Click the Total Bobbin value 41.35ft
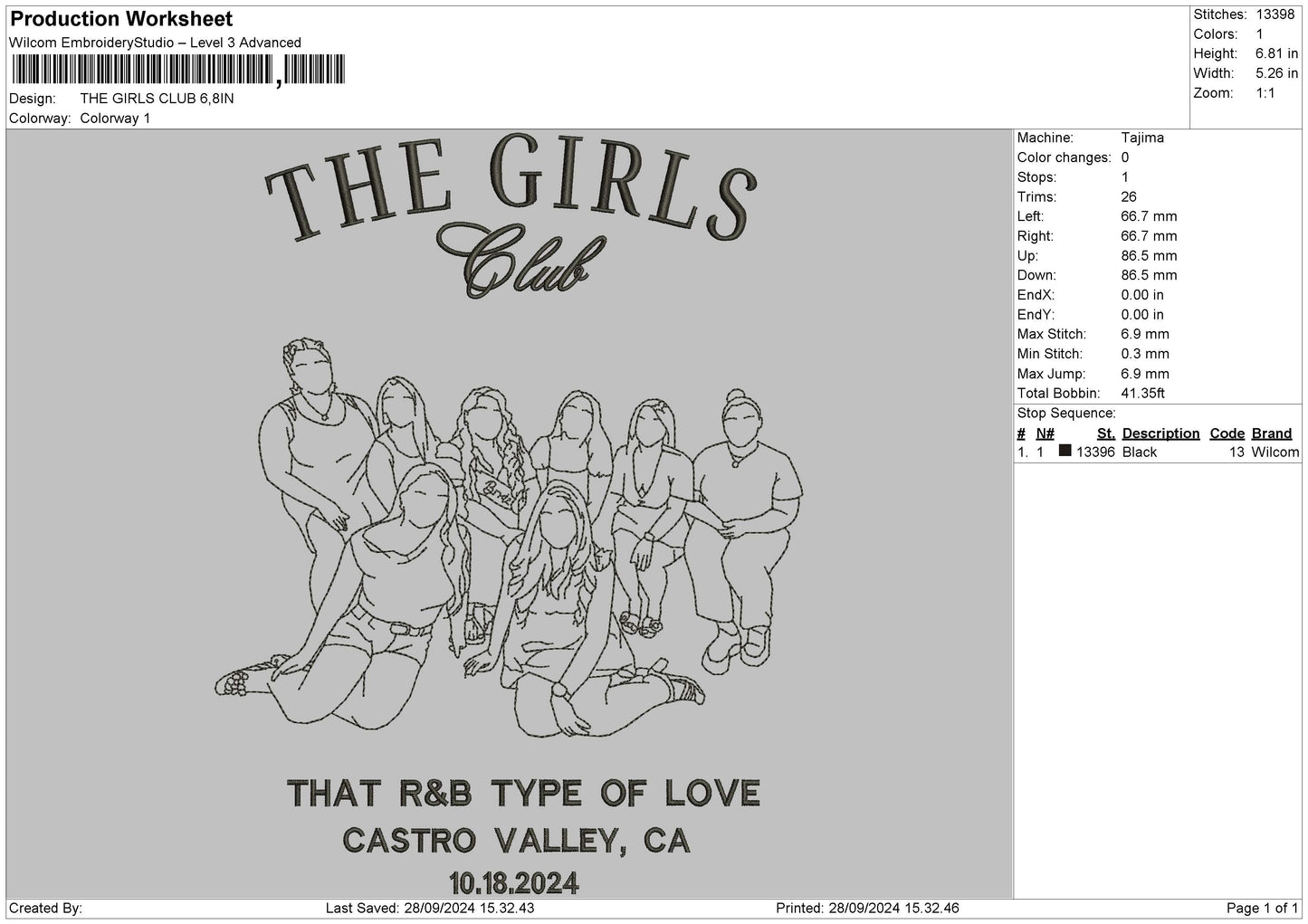 click(1142, 394)
